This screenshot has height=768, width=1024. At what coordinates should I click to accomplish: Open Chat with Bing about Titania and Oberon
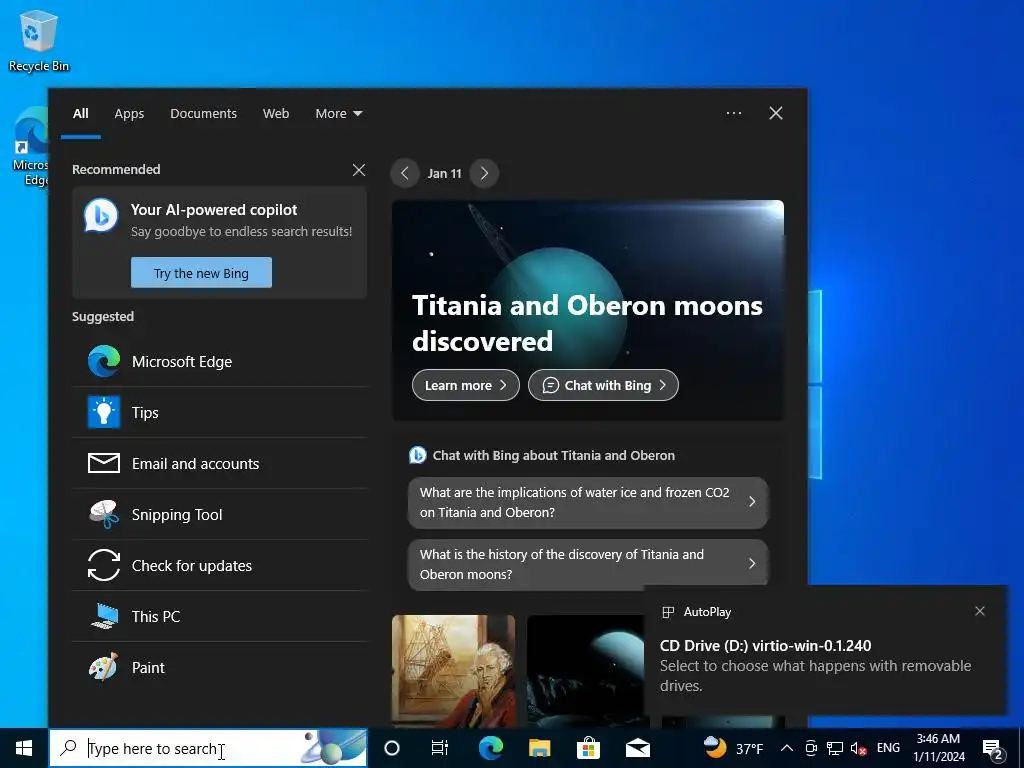tap(542, 455)
